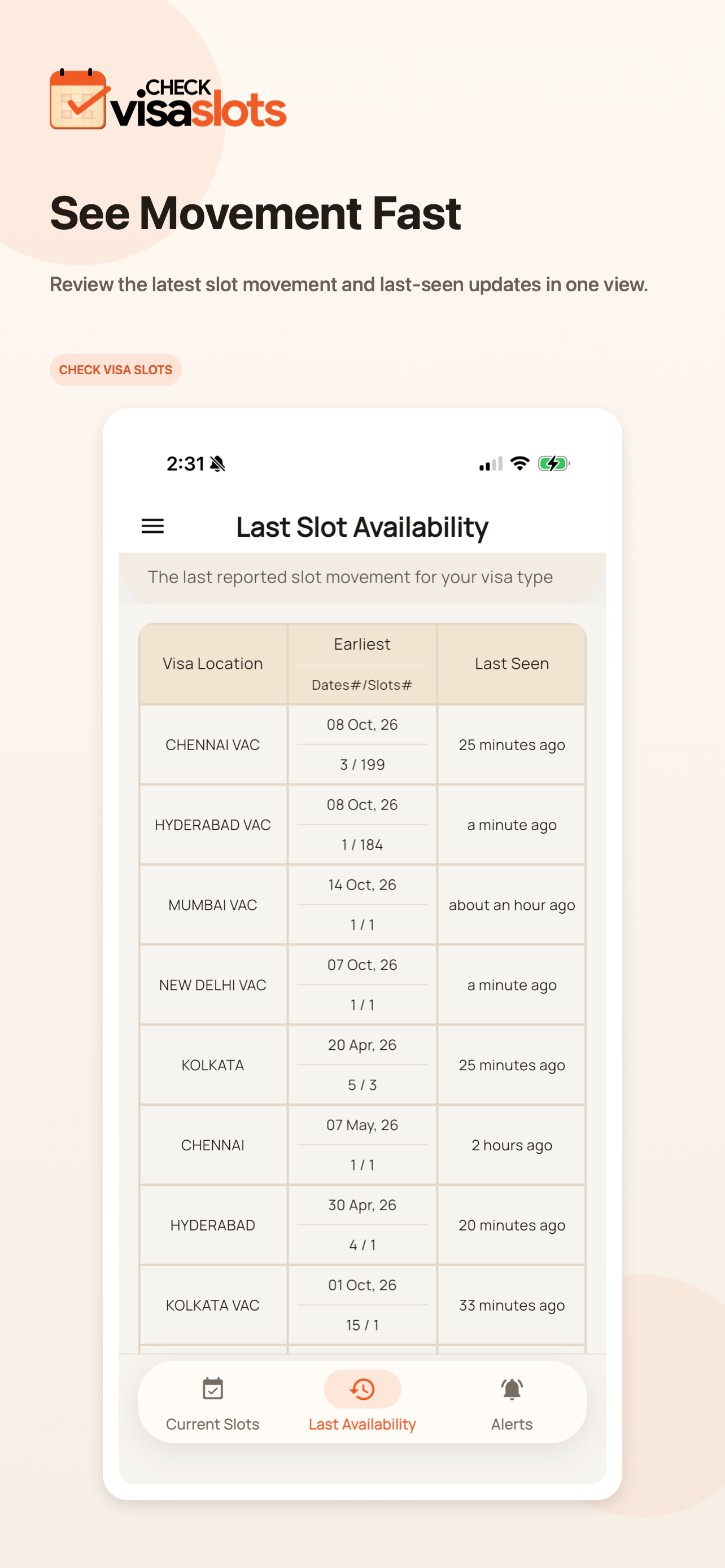Select the Last Availability tab label
Screen dimensions: 725x1568
click(362, 1424)
